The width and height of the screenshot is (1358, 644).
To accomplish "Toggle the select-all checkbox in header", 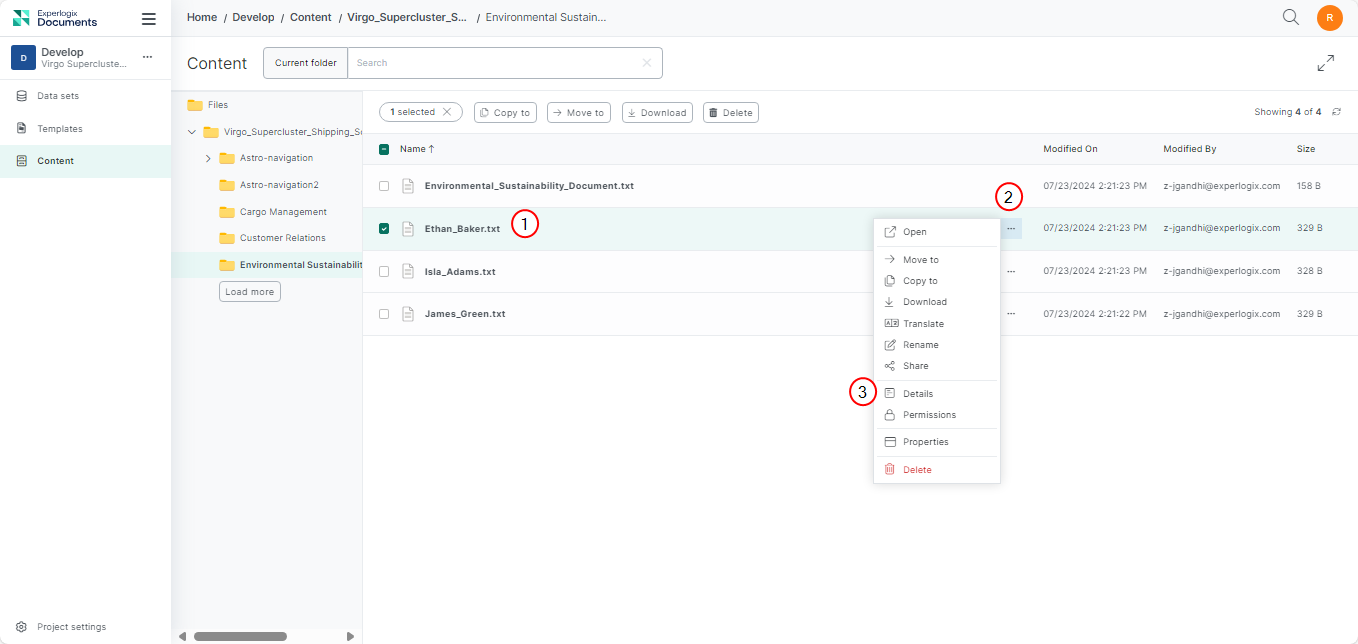I will click(x=384, y=149).
